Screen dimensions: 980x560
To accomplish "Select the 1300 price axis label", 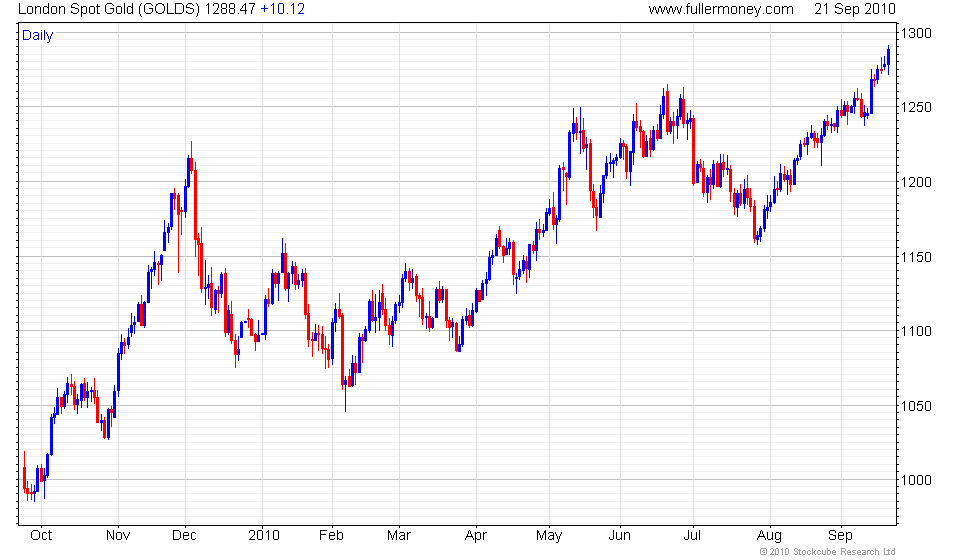I will point(916,33).
